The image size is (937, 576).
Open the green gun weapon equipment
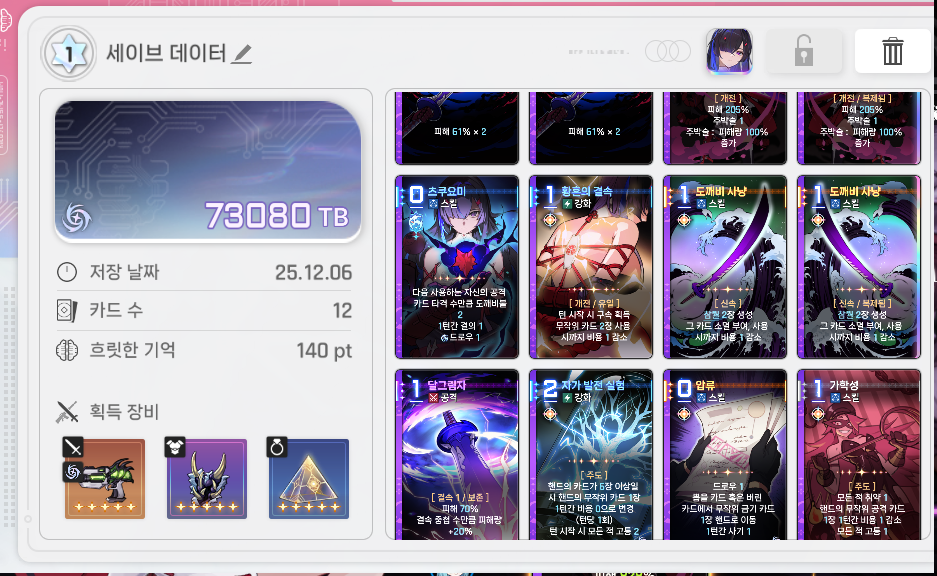(x=105, y=479)
